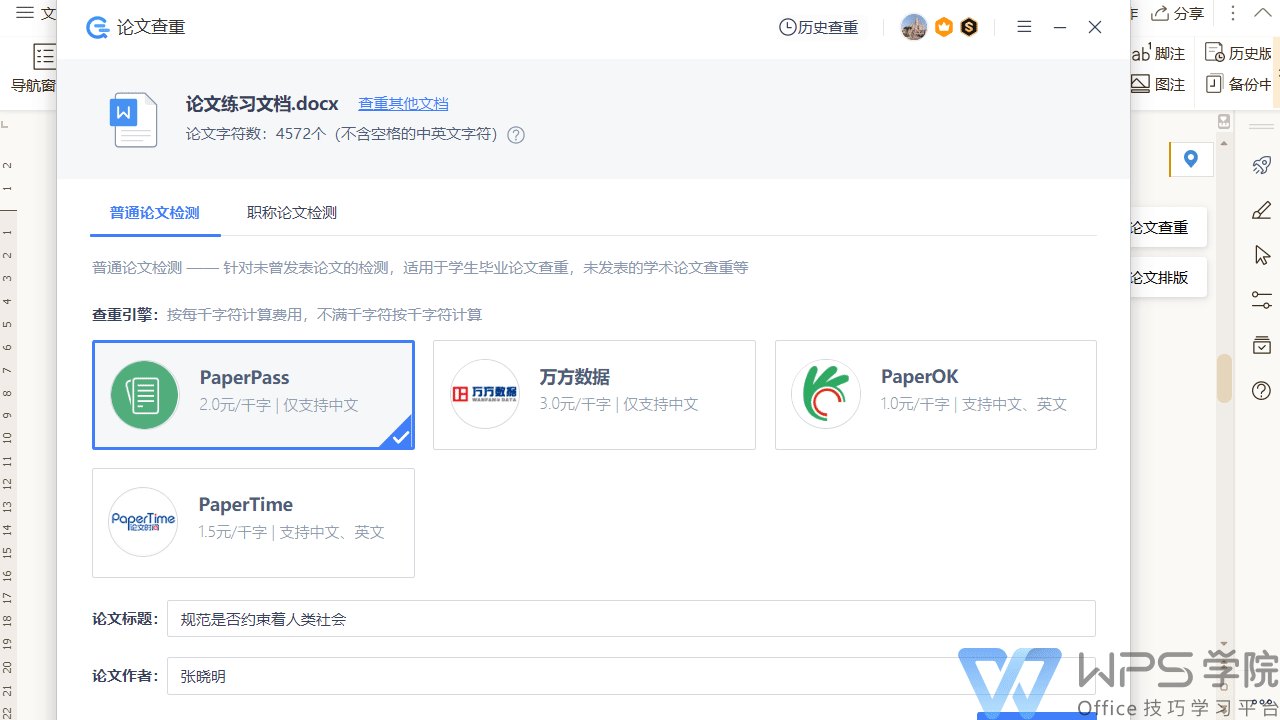This screenshot has height=720, width=1280.
Task: Open the dialog hamburger menu
Action: (1024, 27)
